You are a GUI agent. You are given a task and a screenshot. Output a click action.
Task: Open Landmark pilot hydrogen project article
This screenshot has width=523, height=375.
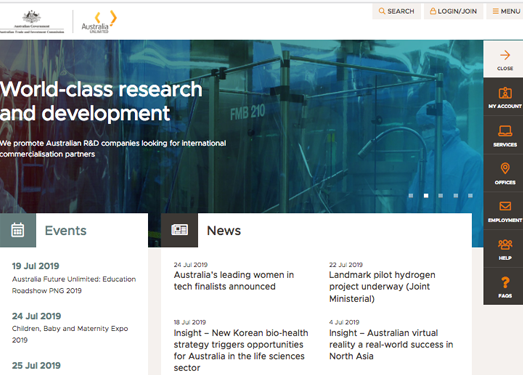pos(382,287)
